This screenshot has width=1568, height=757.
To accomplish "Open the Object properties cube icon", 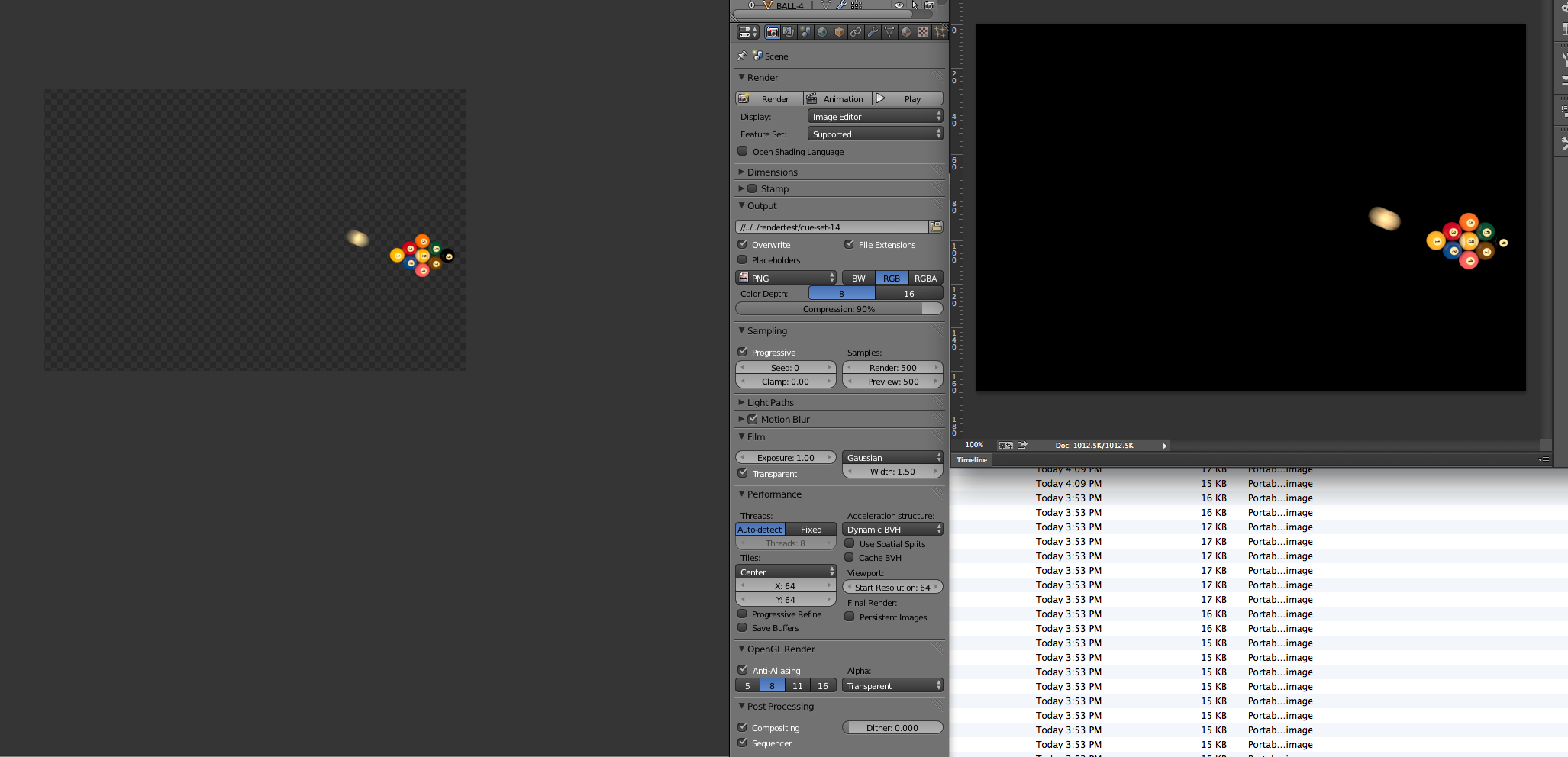I will pos(839,32).
